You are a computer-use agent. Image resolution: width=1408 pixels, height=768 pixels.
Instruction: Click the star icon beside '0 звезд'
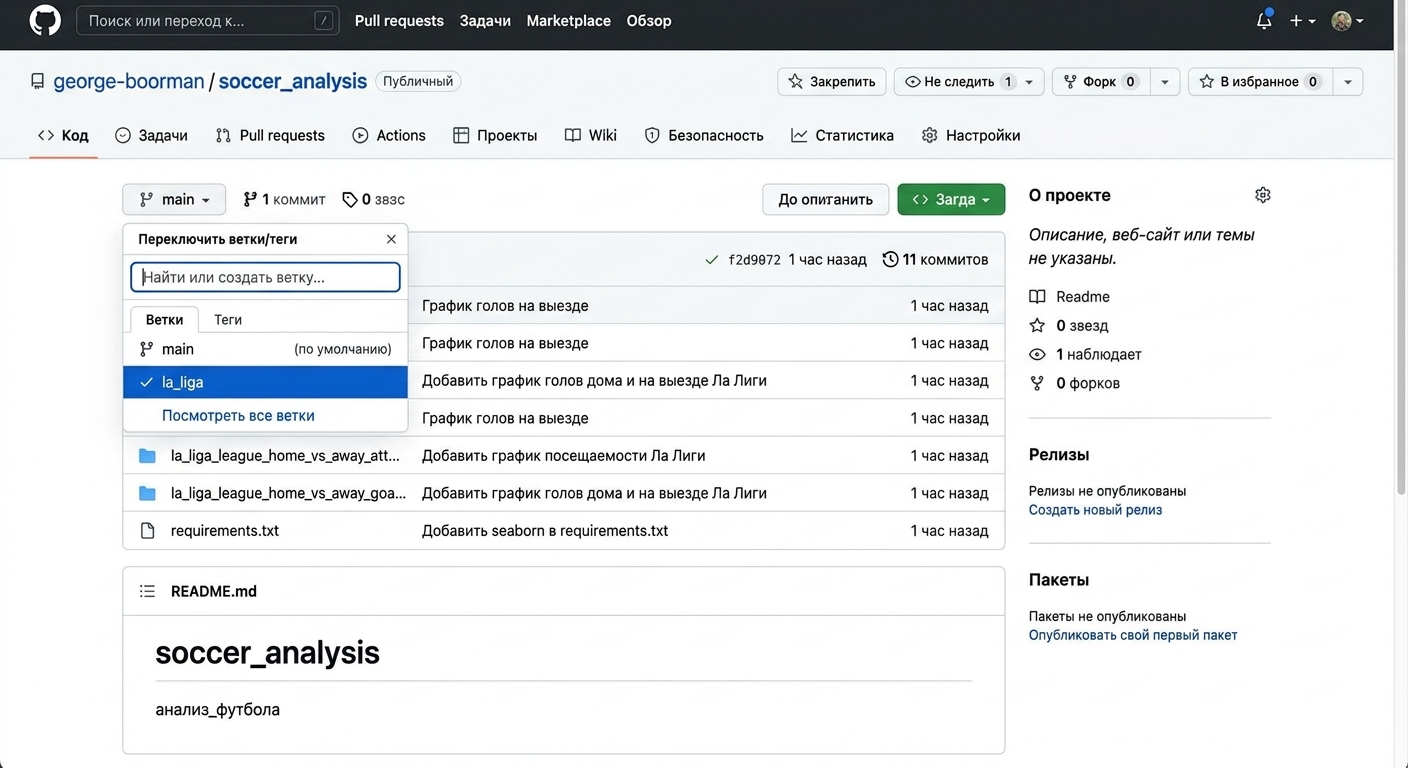(1037, 326)
